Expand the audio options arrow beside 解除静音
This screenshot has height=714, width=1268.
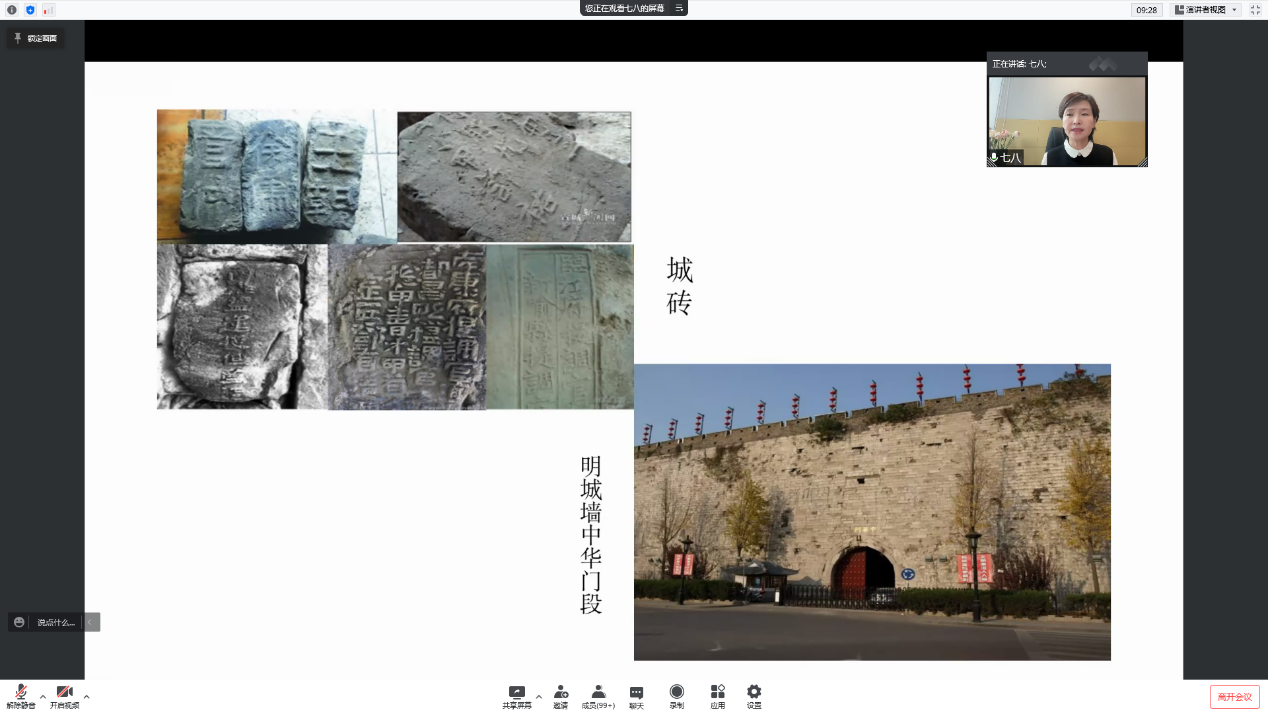(43, 696)
